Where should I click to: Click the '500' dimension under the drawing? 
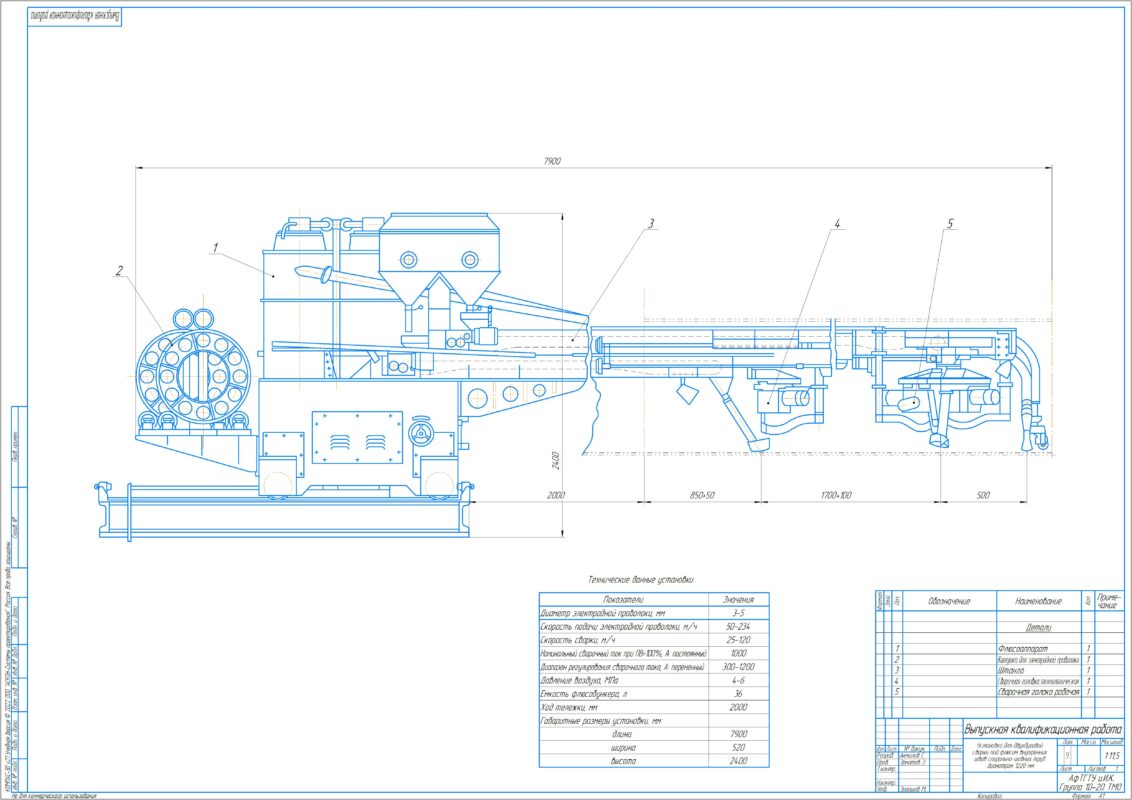(983, 495)
